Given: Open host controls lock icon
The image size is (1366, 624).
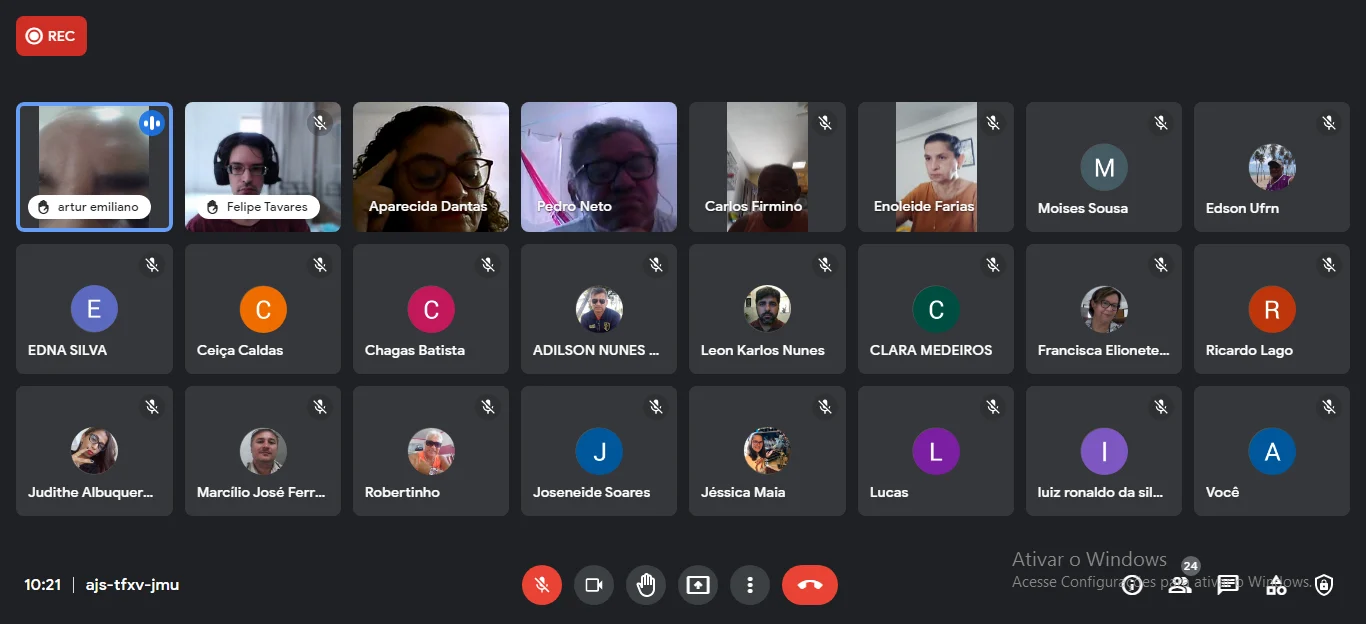Looking at the screenshot, I should click(1324, 585).
